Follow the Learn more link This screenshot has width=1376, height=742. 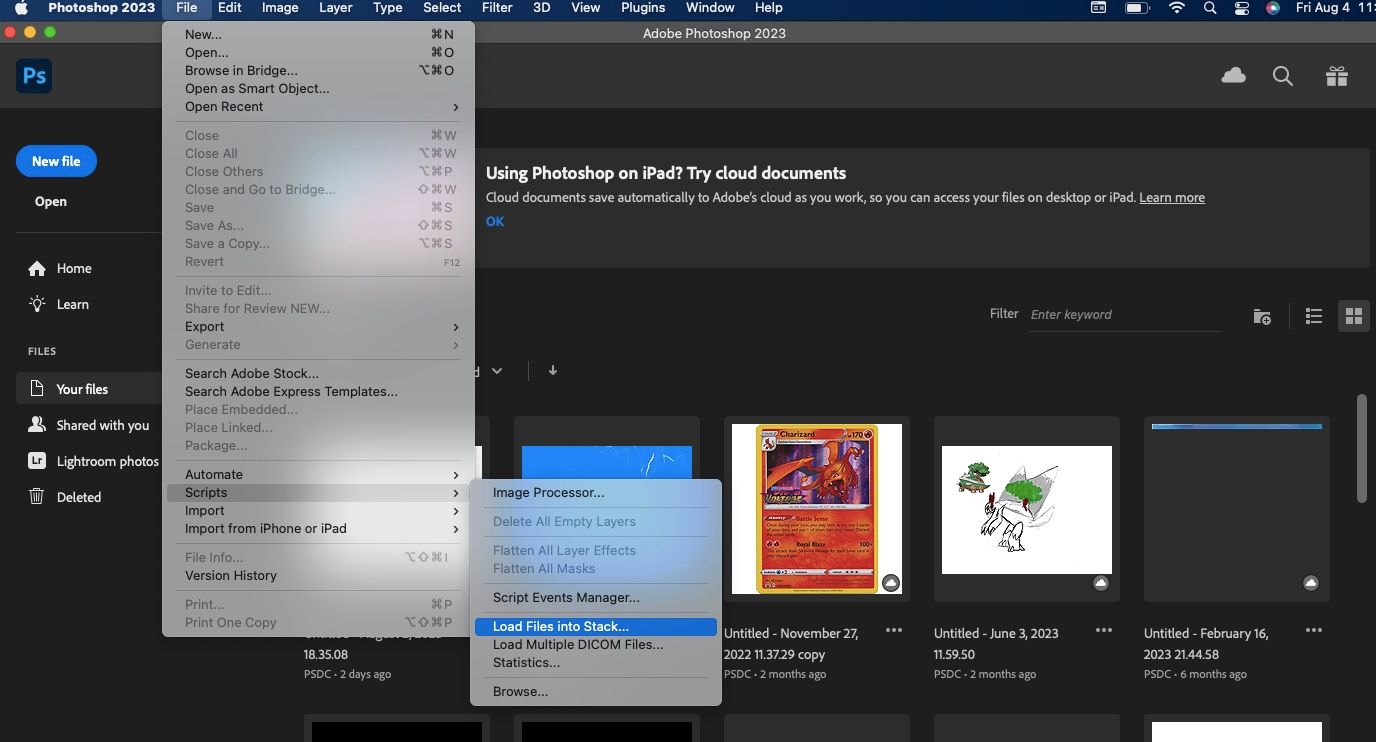click(1172, 198)
